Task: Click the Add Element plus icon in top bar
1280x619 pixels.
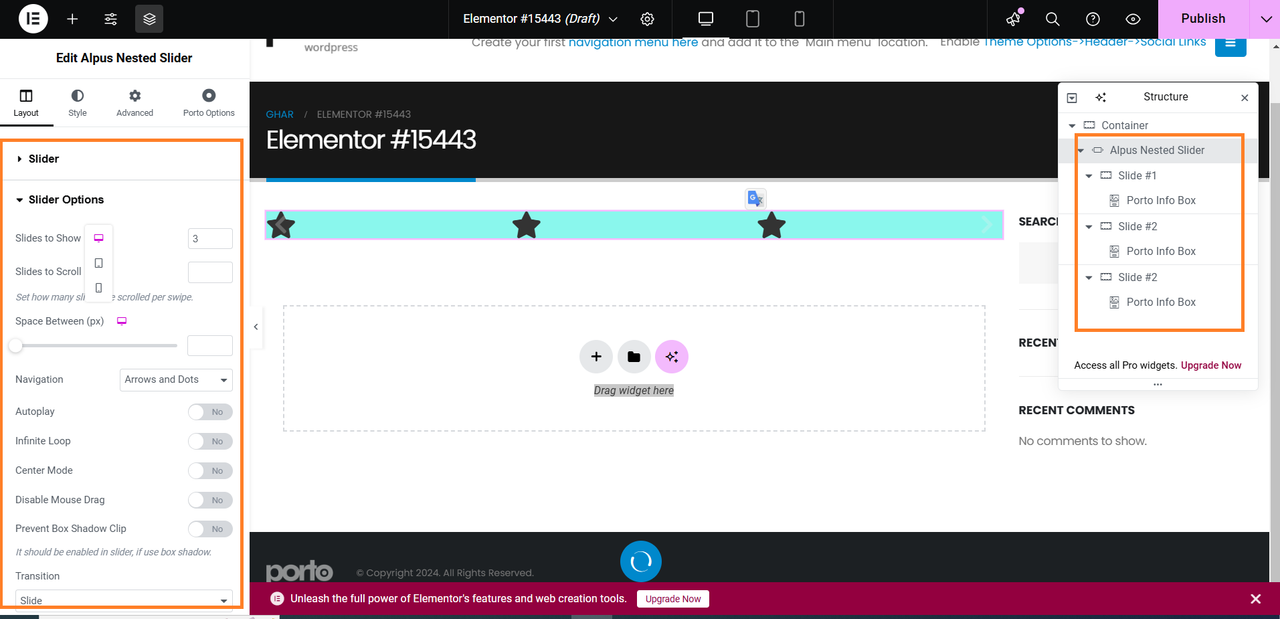Action: [72, 19]
